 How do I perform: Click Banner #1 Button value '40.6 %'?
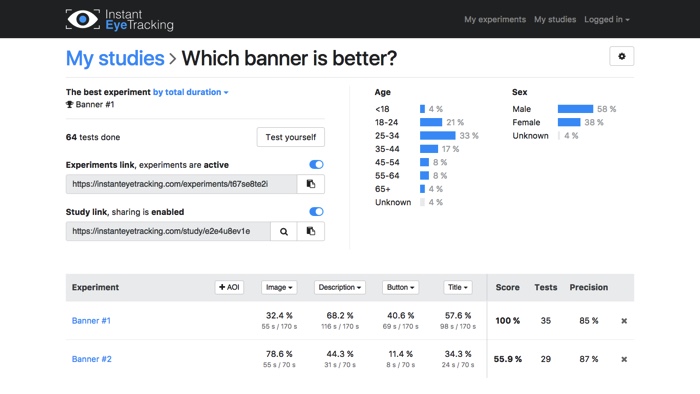[400, 315]
